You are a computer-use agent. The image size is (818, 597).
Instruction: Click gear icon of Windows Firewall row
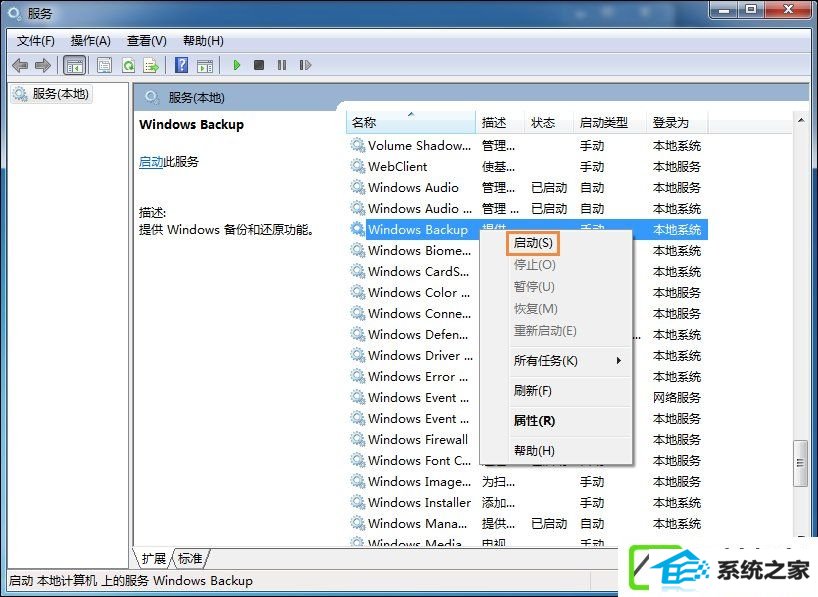357,439
